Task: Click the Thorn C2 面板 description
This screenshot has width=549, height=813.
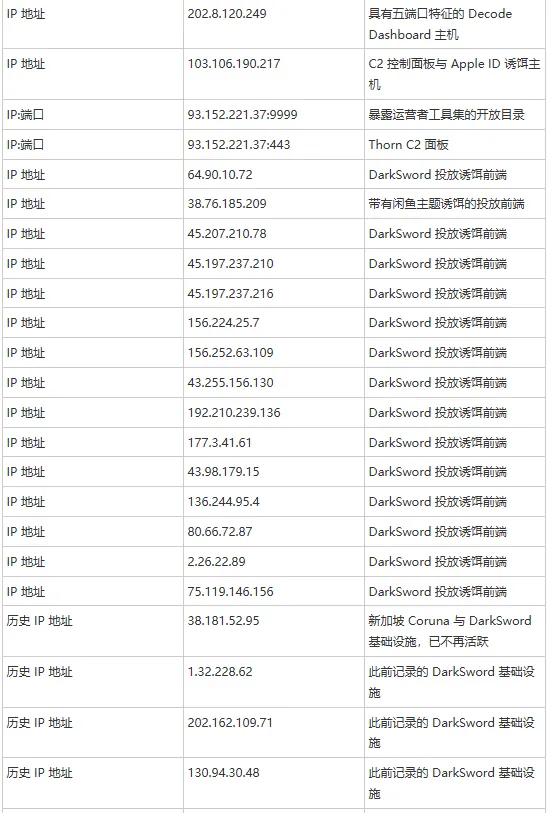Action: pos(409,145)
